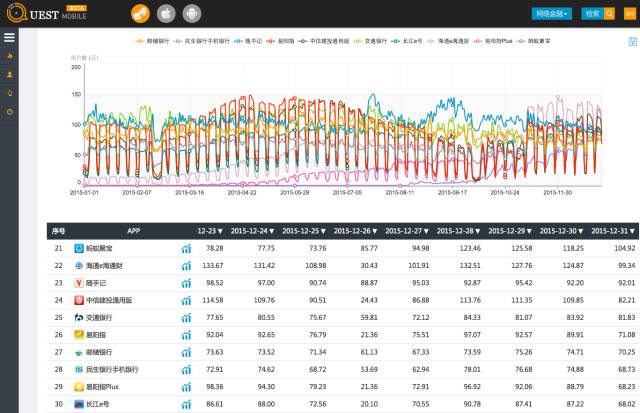Open trend chart icon for row 21
Image resolution: width=640 pixels, height=413 pixels.
[x=186, y=249]
